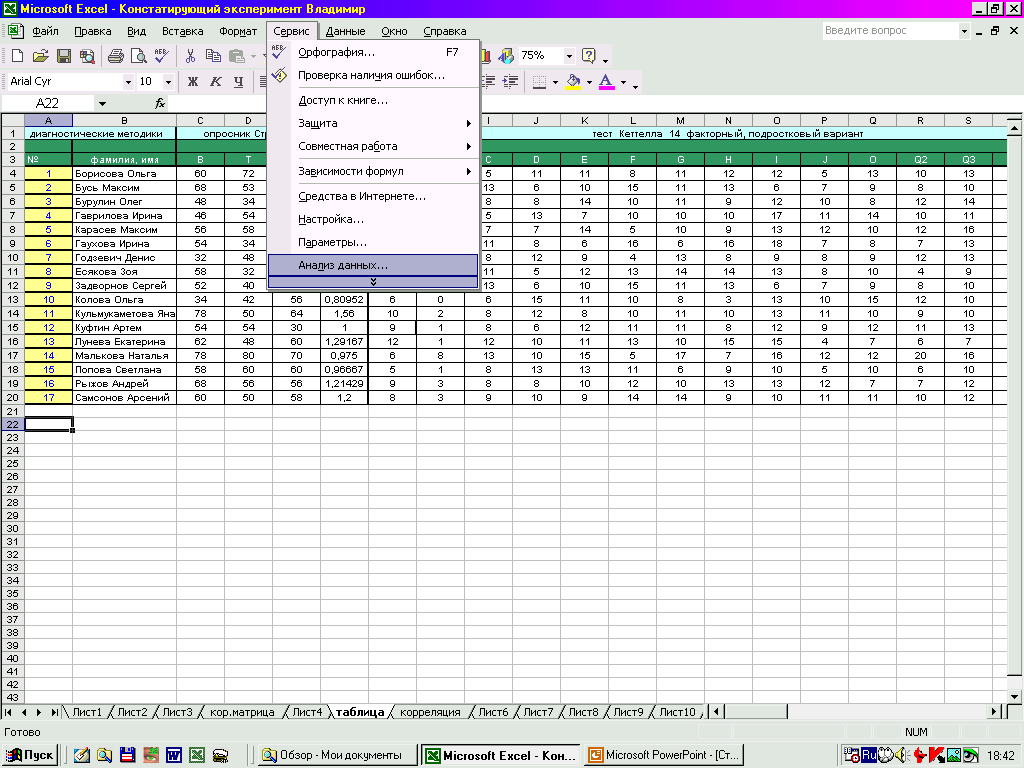This screenshot has width=1024, height=768.
Task: Print the sheet using the printer icon
Action: pyautogui.click(x=115, y=56)
